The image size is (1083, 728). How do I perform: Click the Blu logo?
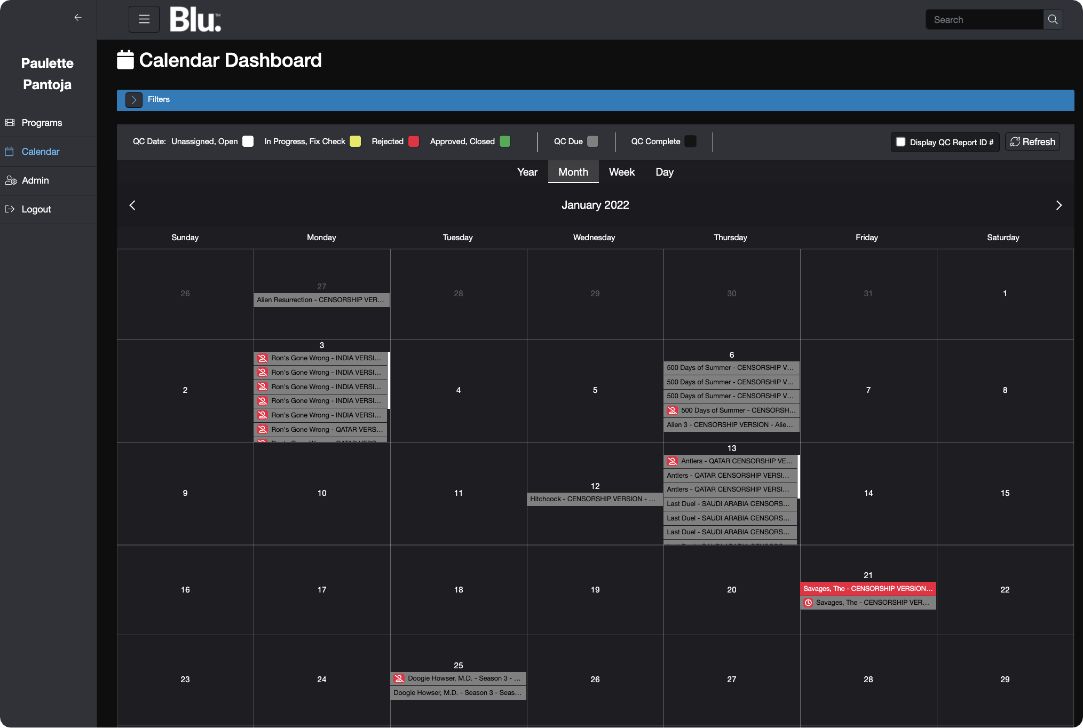(195, 19)
